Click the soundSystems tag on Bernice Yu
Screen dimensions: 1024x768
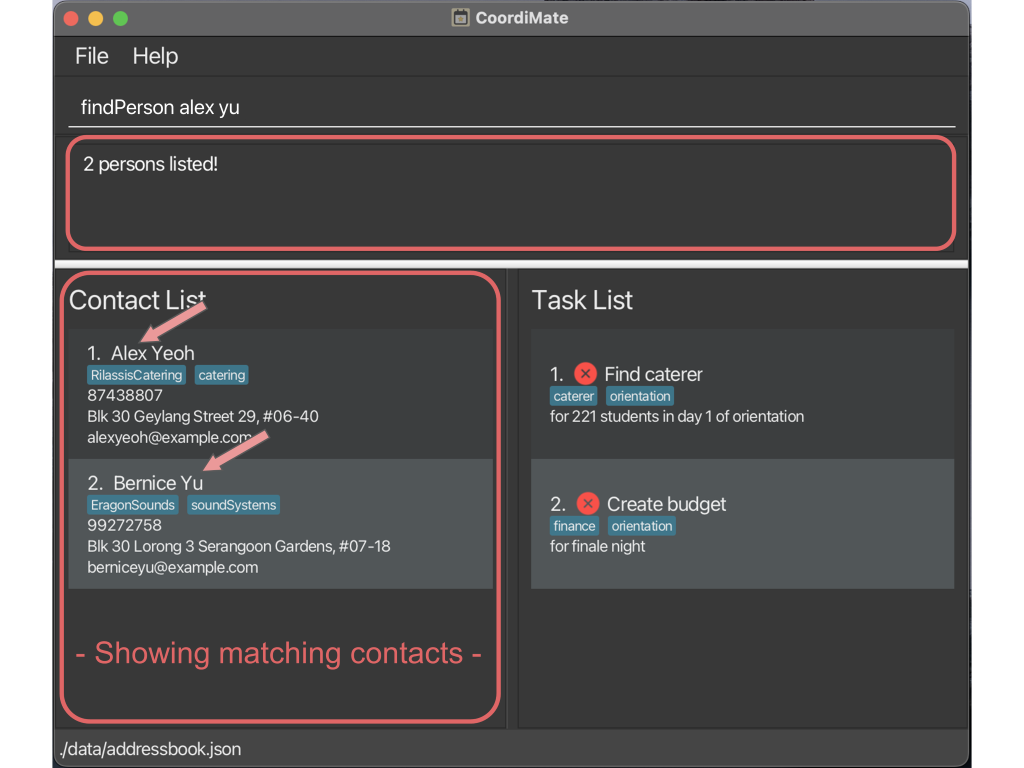233,505
